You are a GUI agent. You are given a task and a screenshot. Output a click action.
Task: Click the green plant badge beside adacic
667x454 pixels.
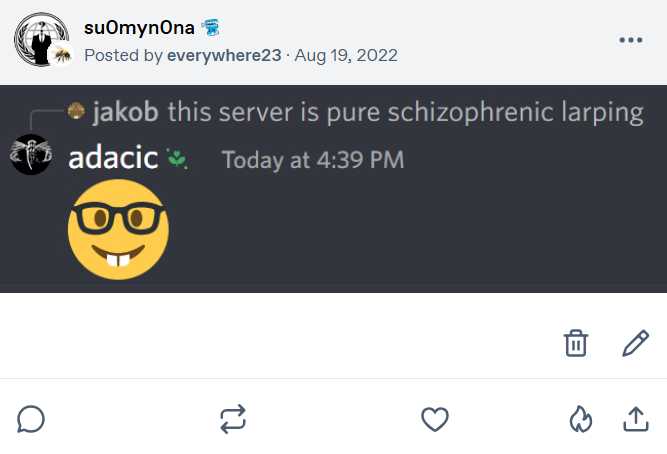pos(177,159)
